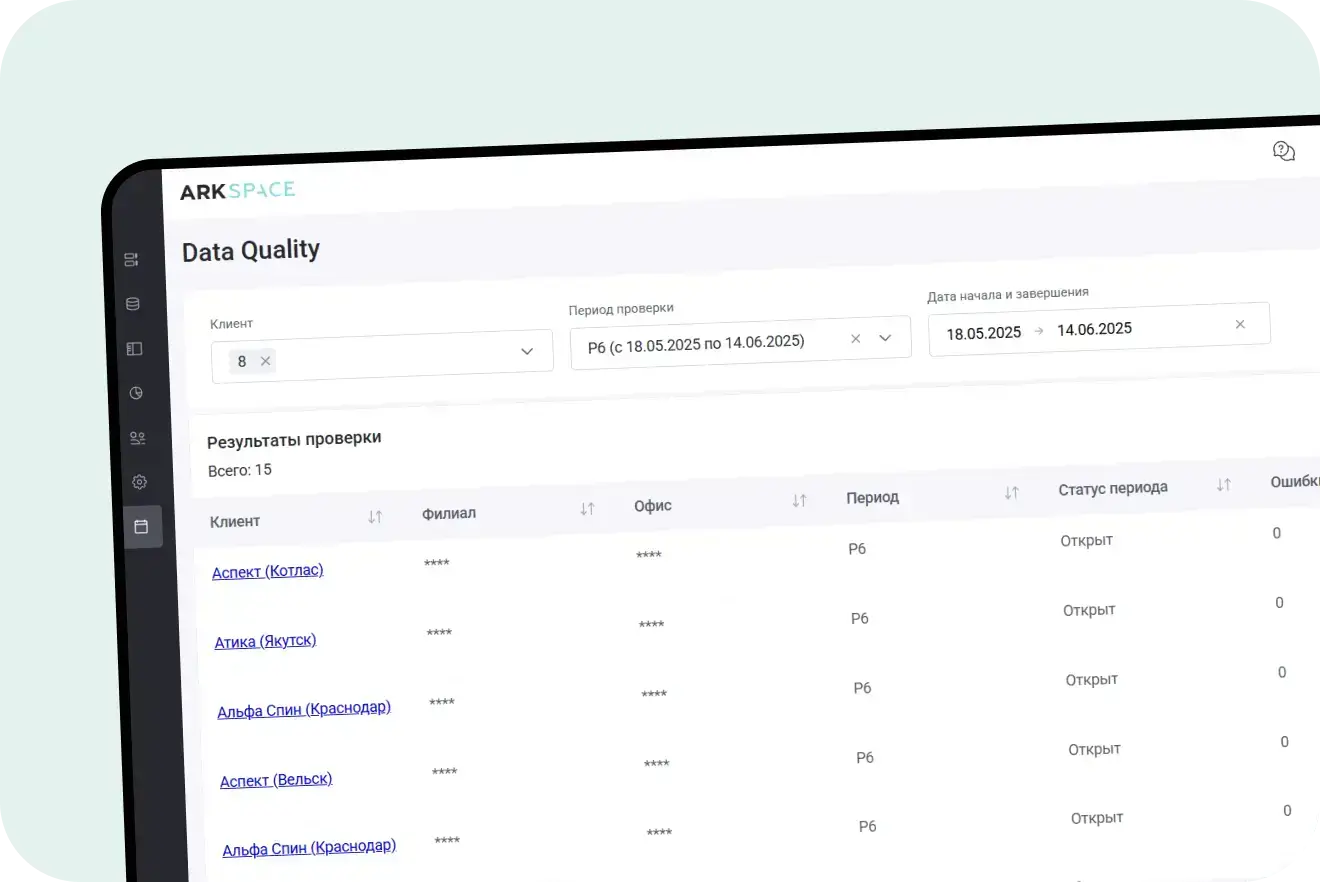
Task: Clear the Период проверки selection
Action: 855,339
